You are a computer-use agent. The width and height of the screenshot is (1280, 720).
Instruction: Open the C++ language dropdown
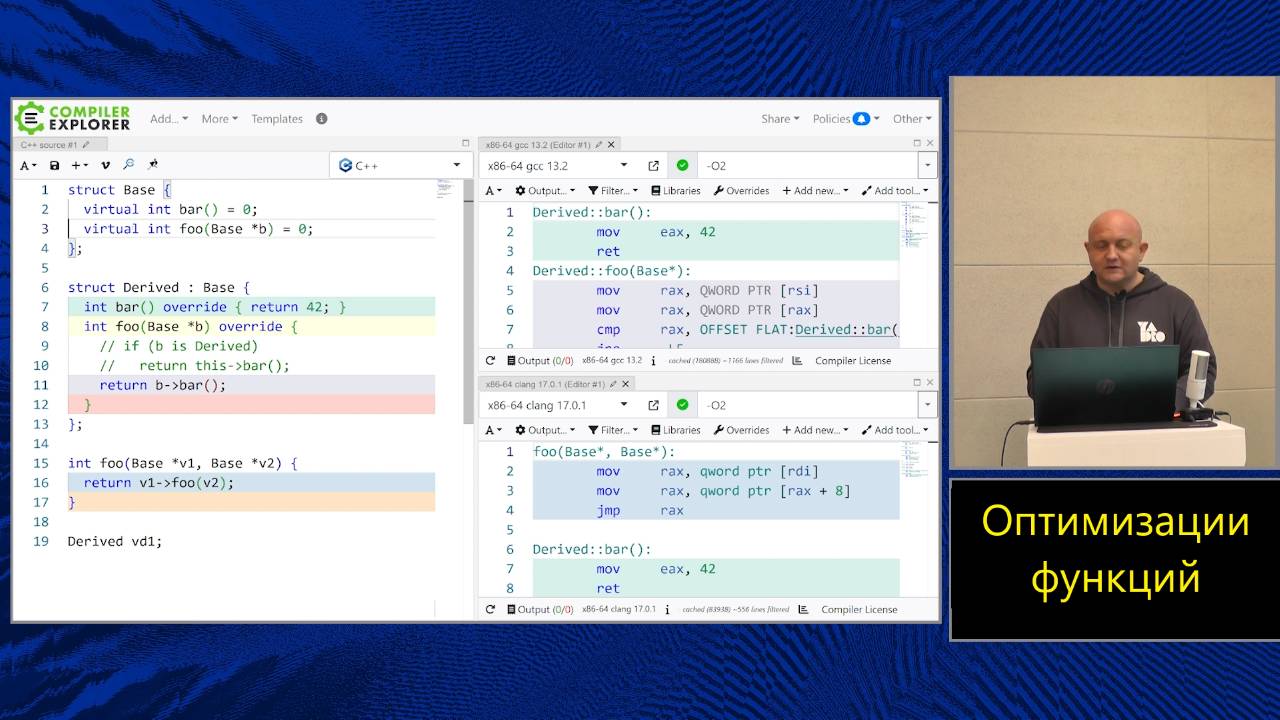(400, 165)
